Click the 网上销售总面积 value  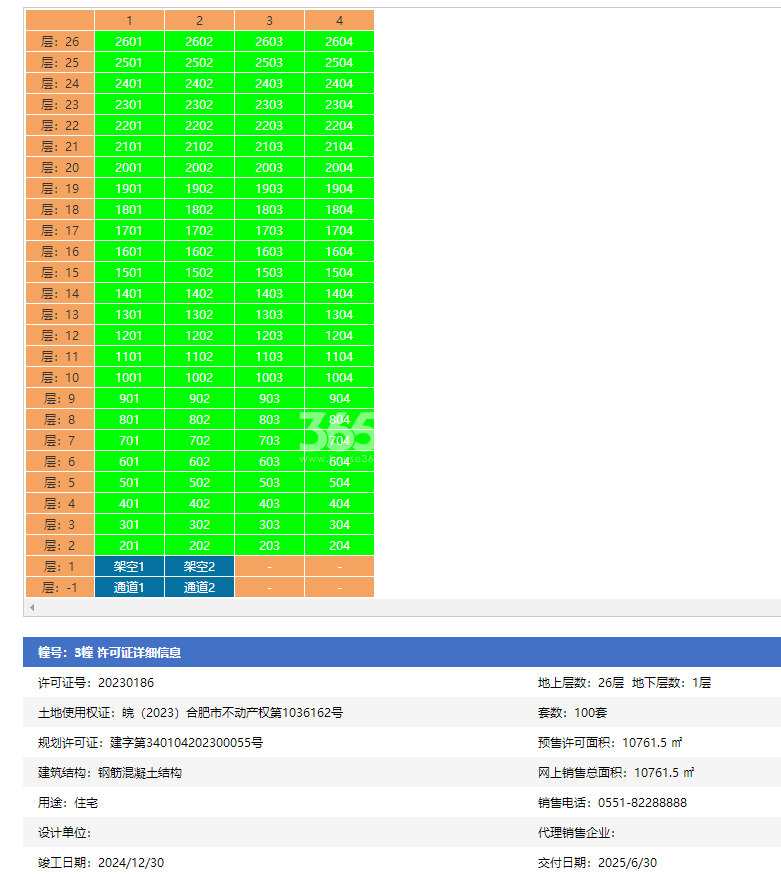[x=664, y=773]
